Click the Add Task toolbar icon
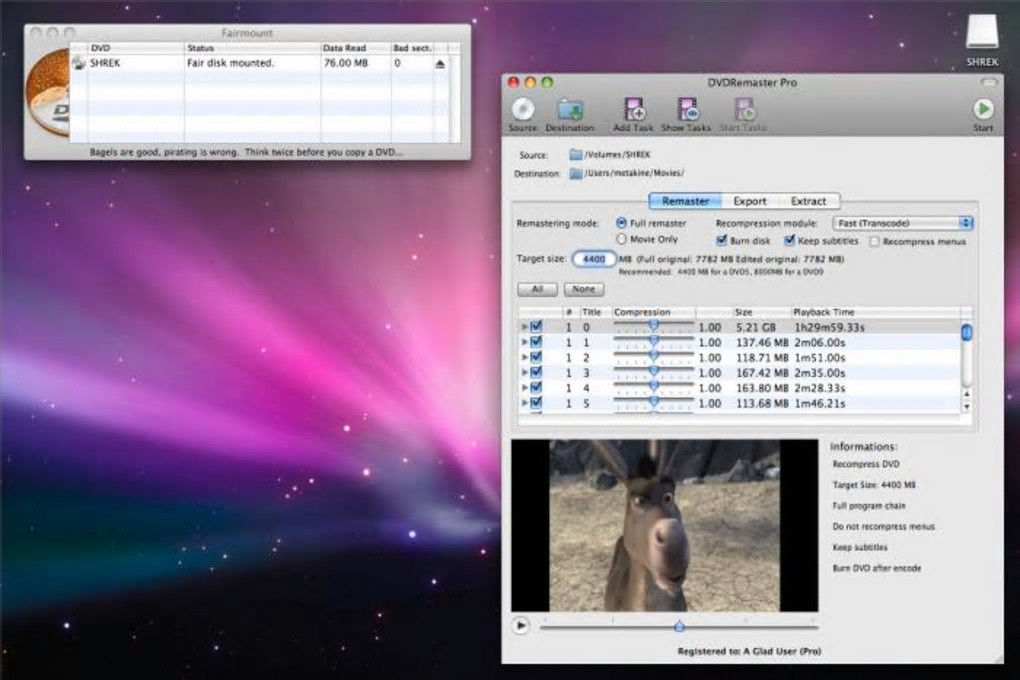1020x680 pixels. pyautogui.click(x=633, y=109)
